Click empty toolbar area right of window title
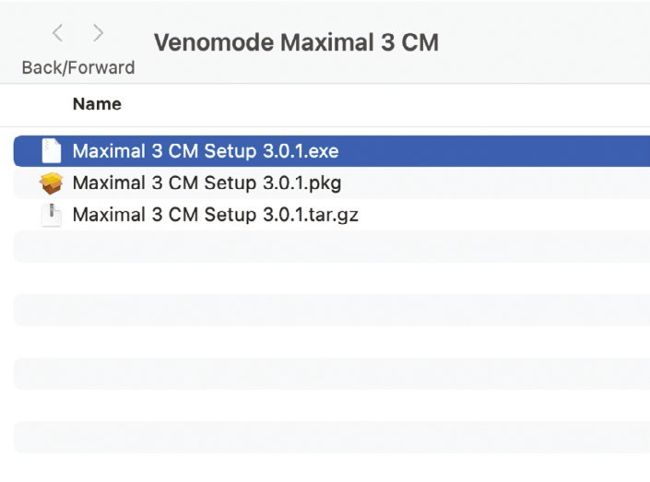The image size is (650, 482). pos(550,43)
